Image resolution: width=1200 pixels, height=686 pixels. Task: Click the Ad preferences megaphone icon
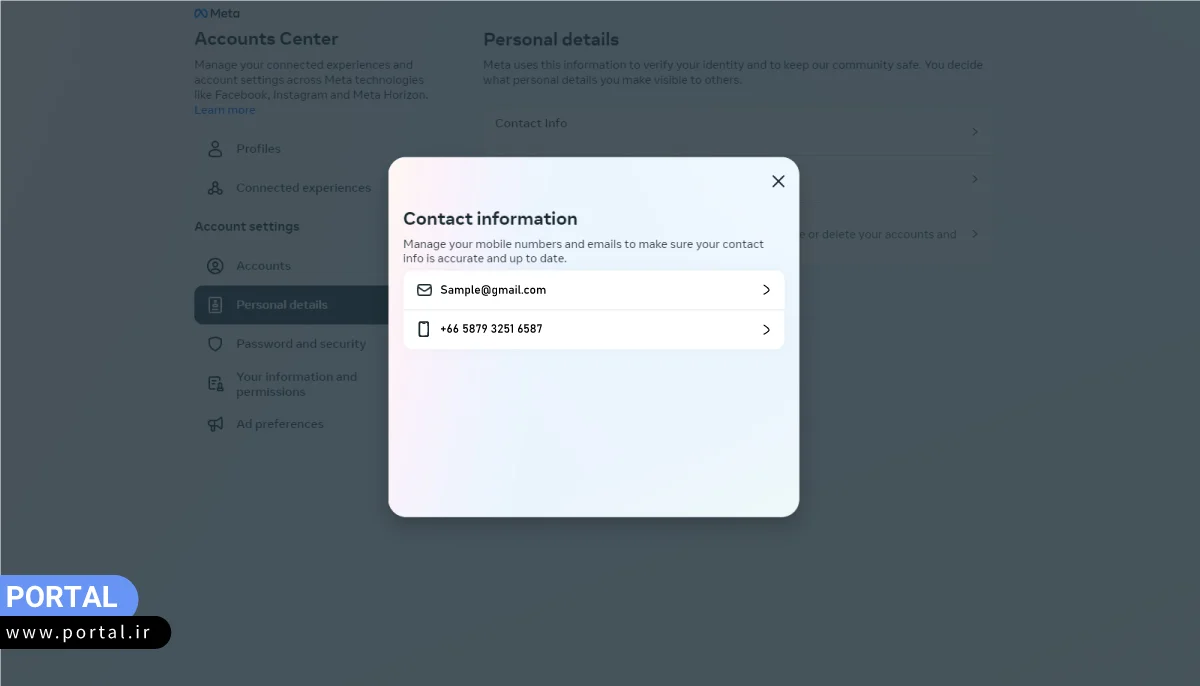(x=215, y=424)
